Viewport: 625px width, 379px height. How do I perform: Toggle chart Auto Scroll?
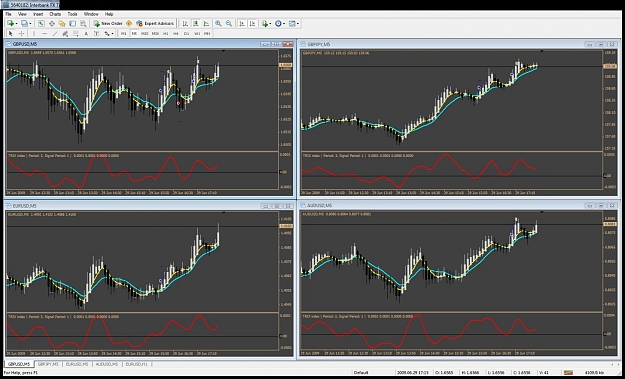tap(242, 24)
